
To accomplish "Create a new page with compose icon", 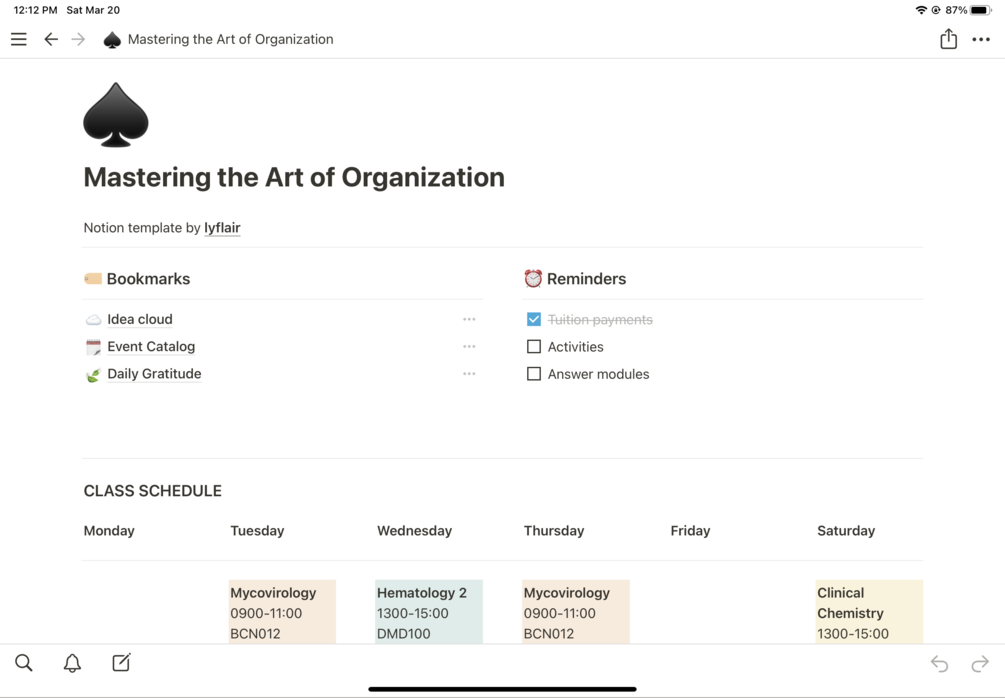I will click(x=121, y=663).
